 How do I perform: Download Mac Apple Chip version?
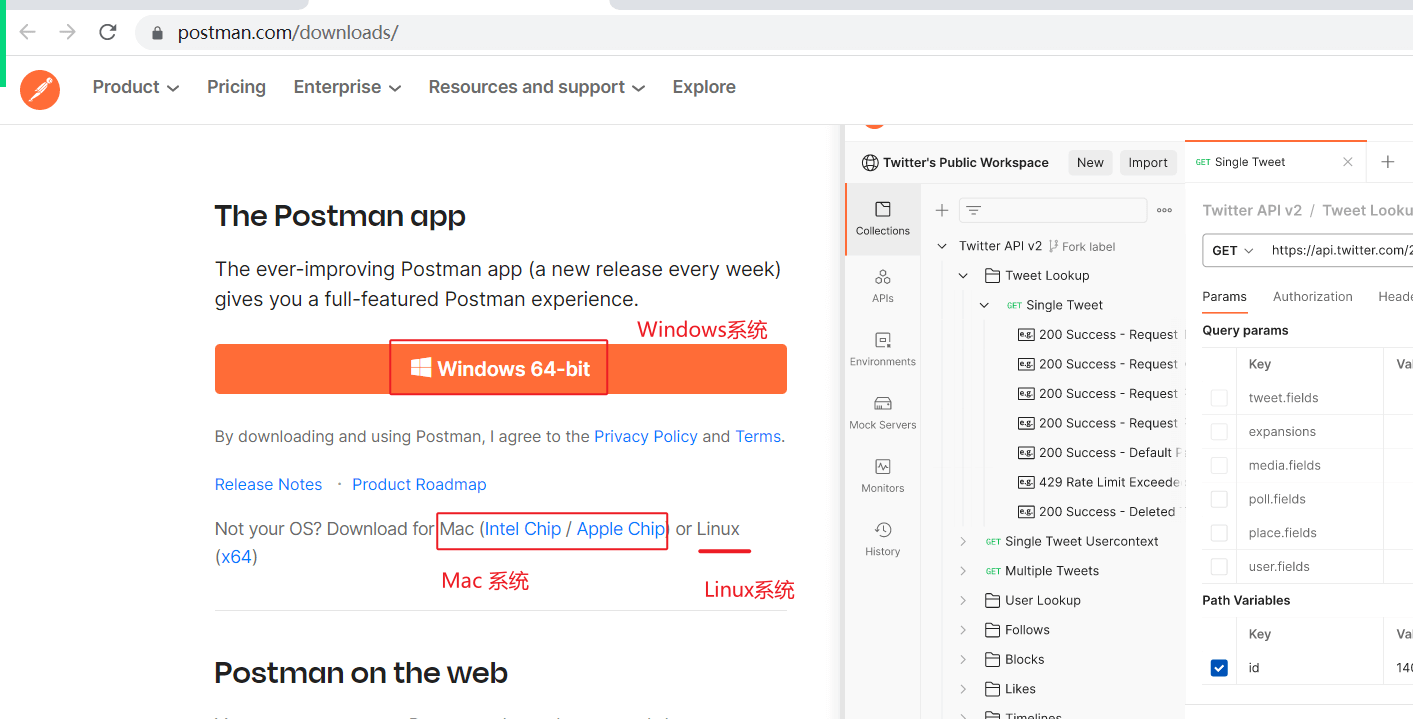621,529
